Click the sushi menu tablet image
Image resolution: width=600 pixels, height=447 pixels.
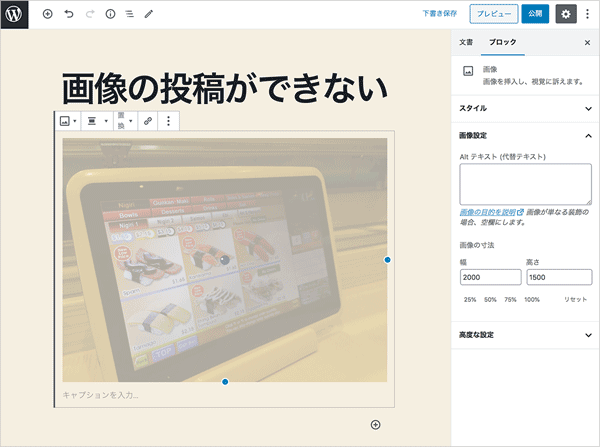(x=225, y=260)
